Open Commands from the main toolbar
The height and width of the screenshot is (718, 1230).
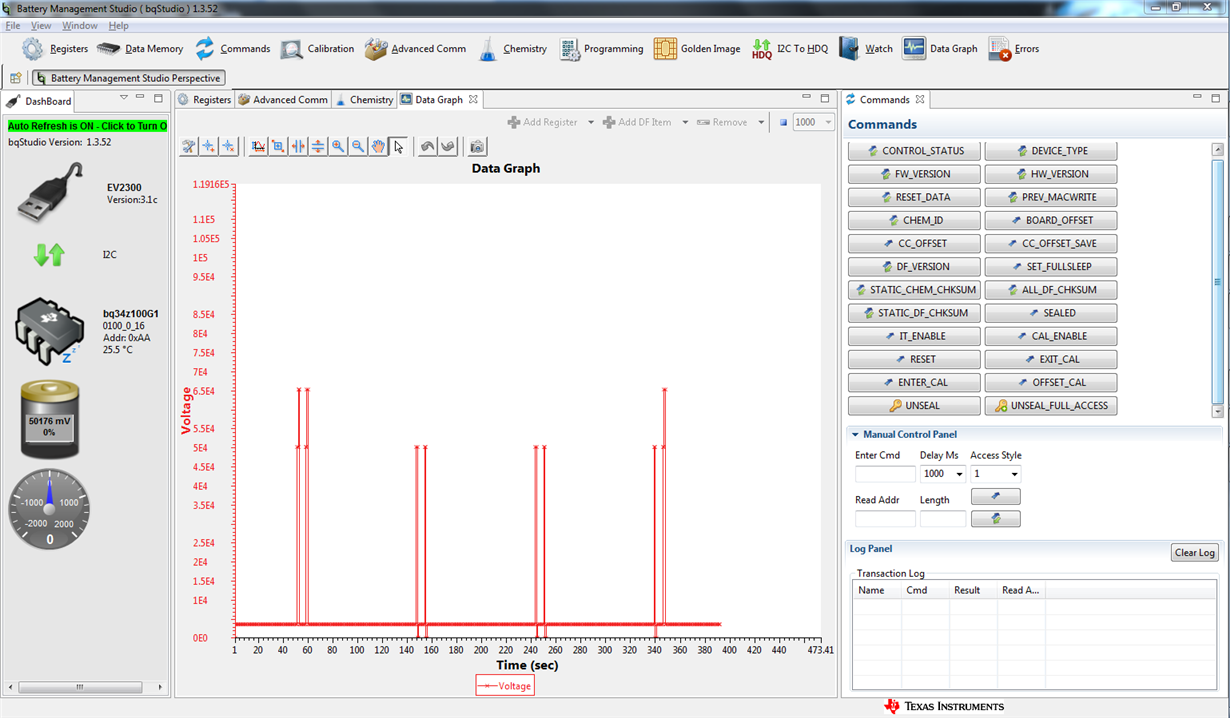click(232, 48)
